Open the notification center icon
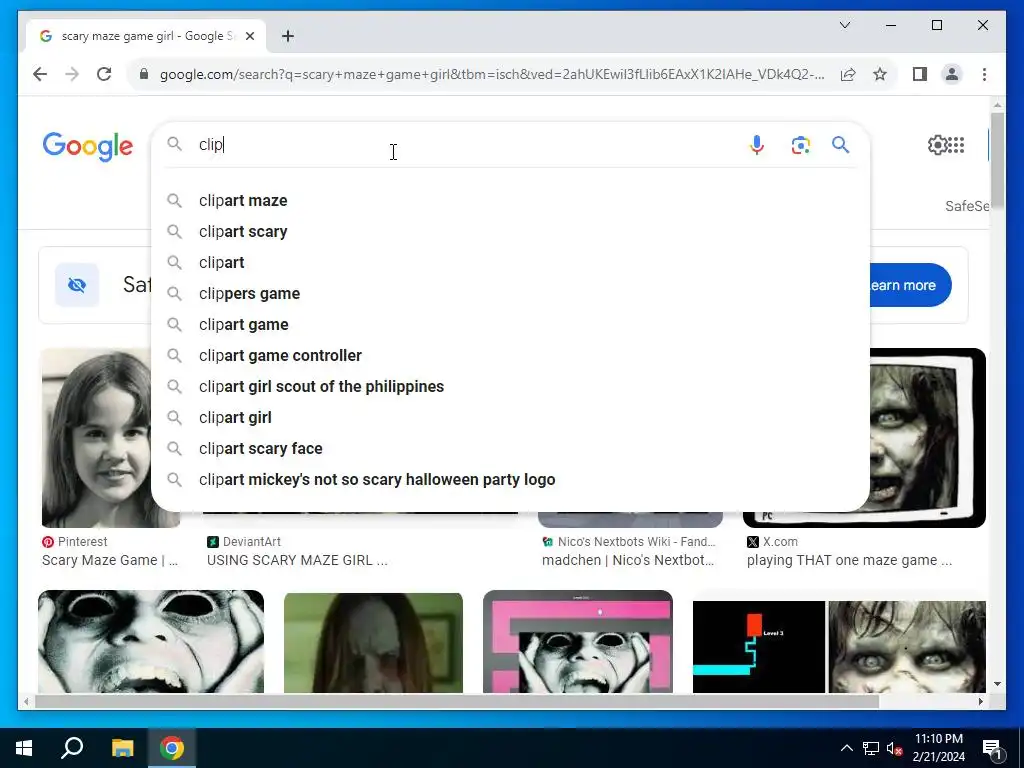Image resolution: width=1024 pixels, height=768 pixels. coord(993,748)
